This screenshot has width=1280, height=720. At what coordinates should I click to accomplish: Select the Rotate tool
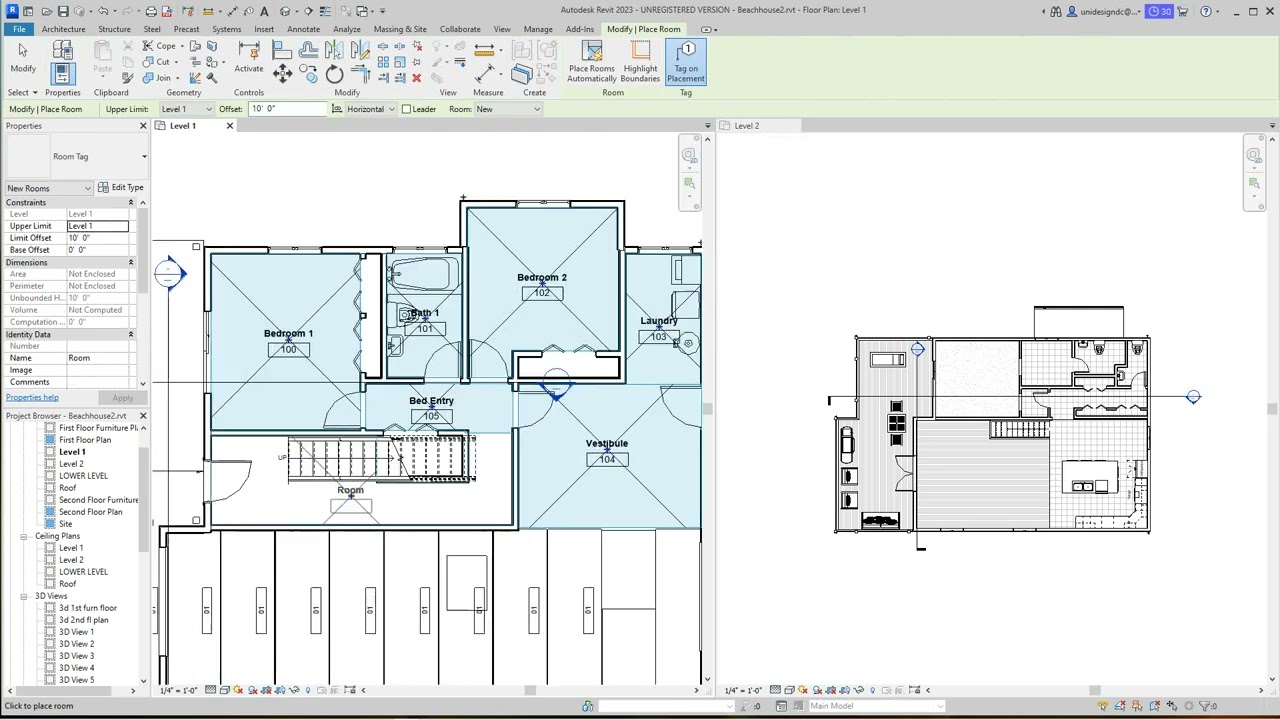(334, 75)
